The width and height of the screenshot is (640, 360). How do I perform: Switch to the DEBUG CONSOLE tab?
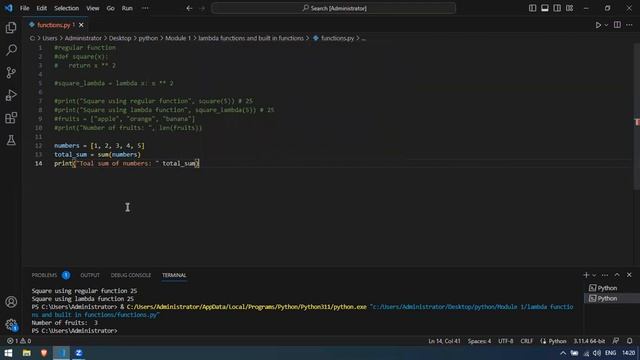click(131, 275)
